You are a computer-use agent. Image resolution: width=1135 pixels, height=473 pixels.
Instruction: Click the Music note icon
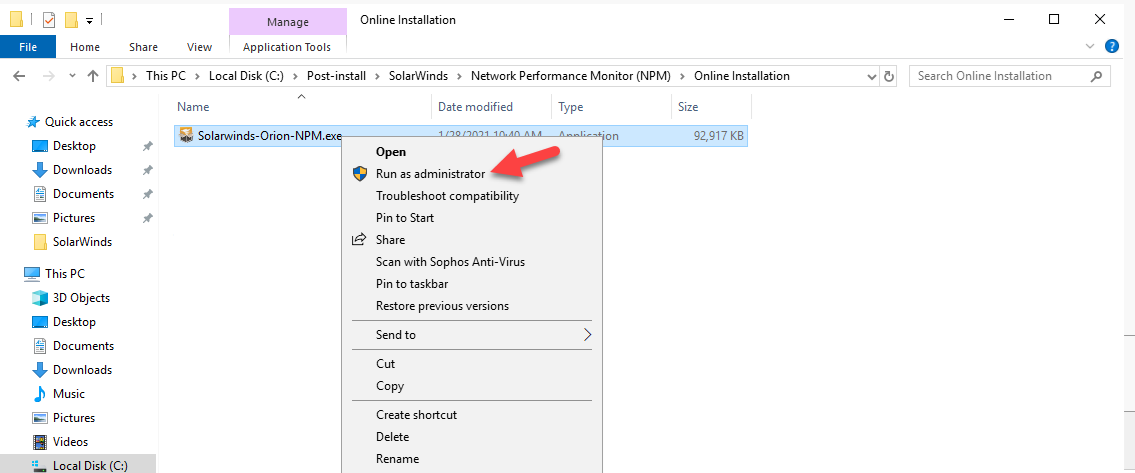click(40, 394)
